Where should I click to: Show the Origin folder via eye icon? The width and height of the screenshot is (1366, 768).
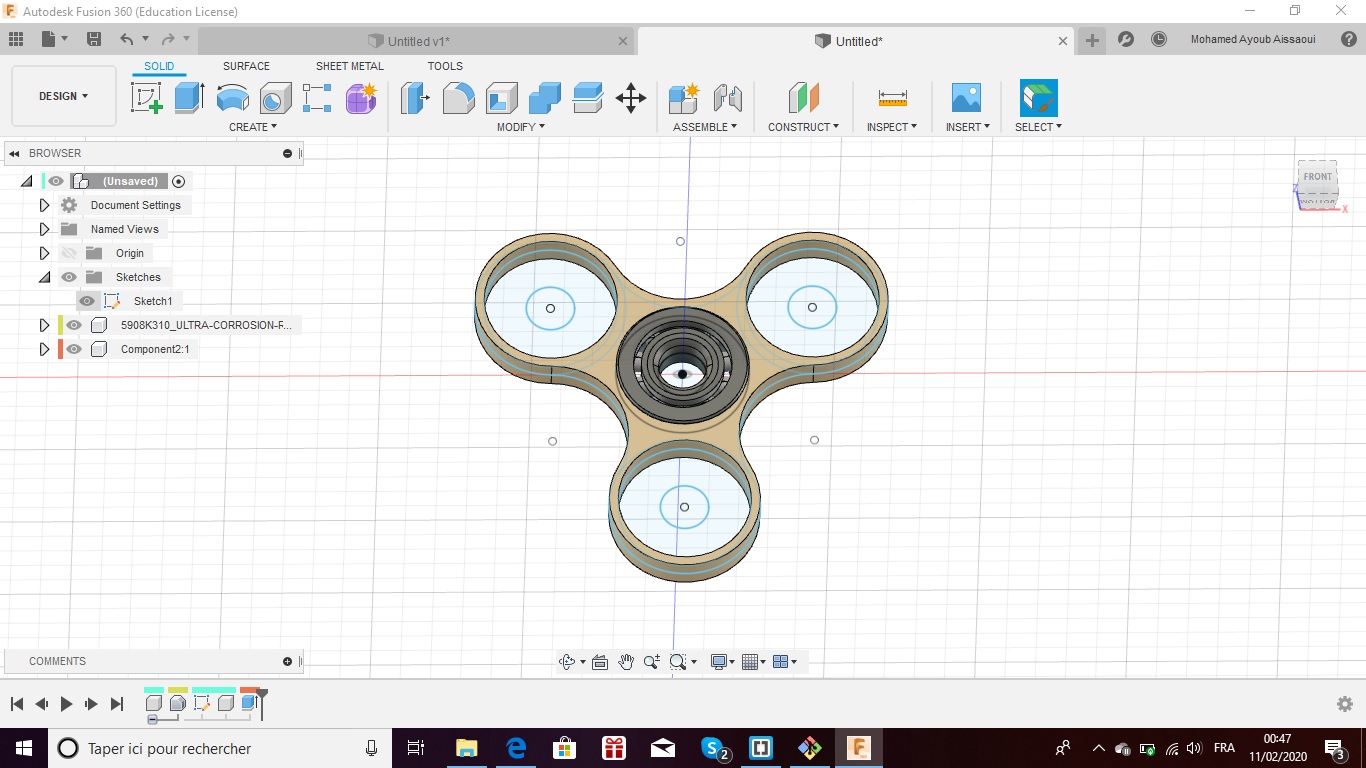(x=69, y=253)
